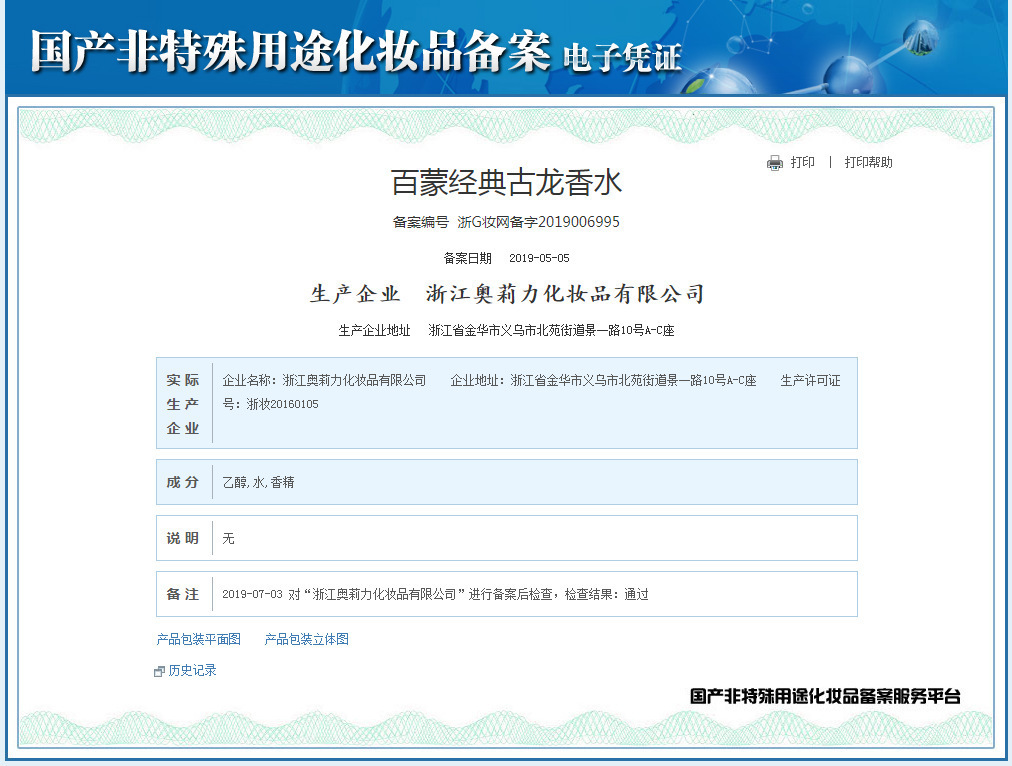Select the filing number 浙G妆网备字2019006995
This screenshot has width=1012, height=766.
(x=538, y=222)
